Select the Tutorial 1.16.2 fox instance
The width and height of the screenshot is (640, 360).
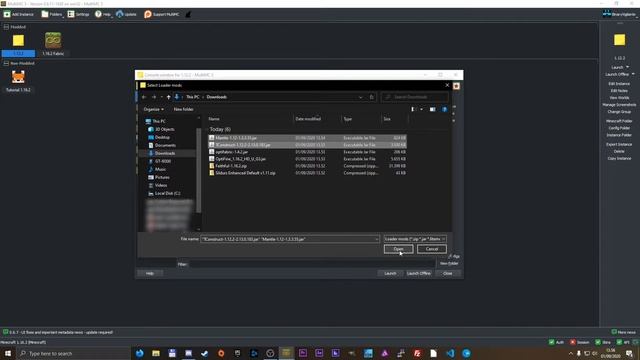pos(18,77)
